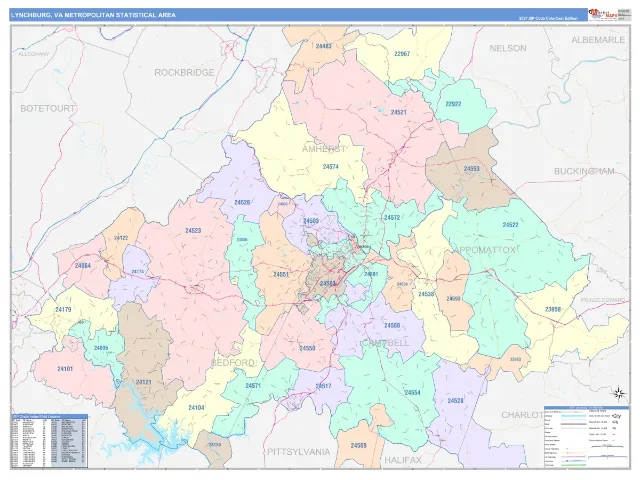
Task: Select ZIP code 24139 label
Action: coord(215,444)
